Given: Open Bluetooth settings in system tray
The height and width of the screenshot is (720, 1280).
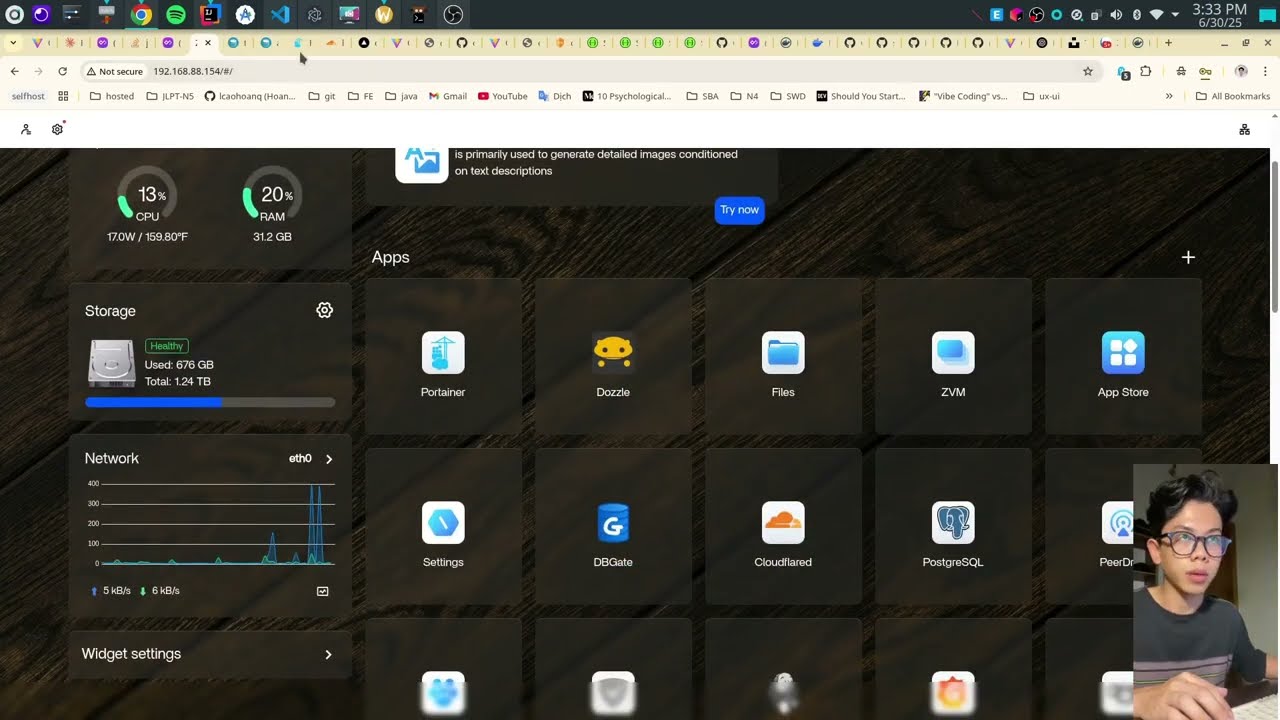Looking at the screenshot, I should (x=1136, y=15).
